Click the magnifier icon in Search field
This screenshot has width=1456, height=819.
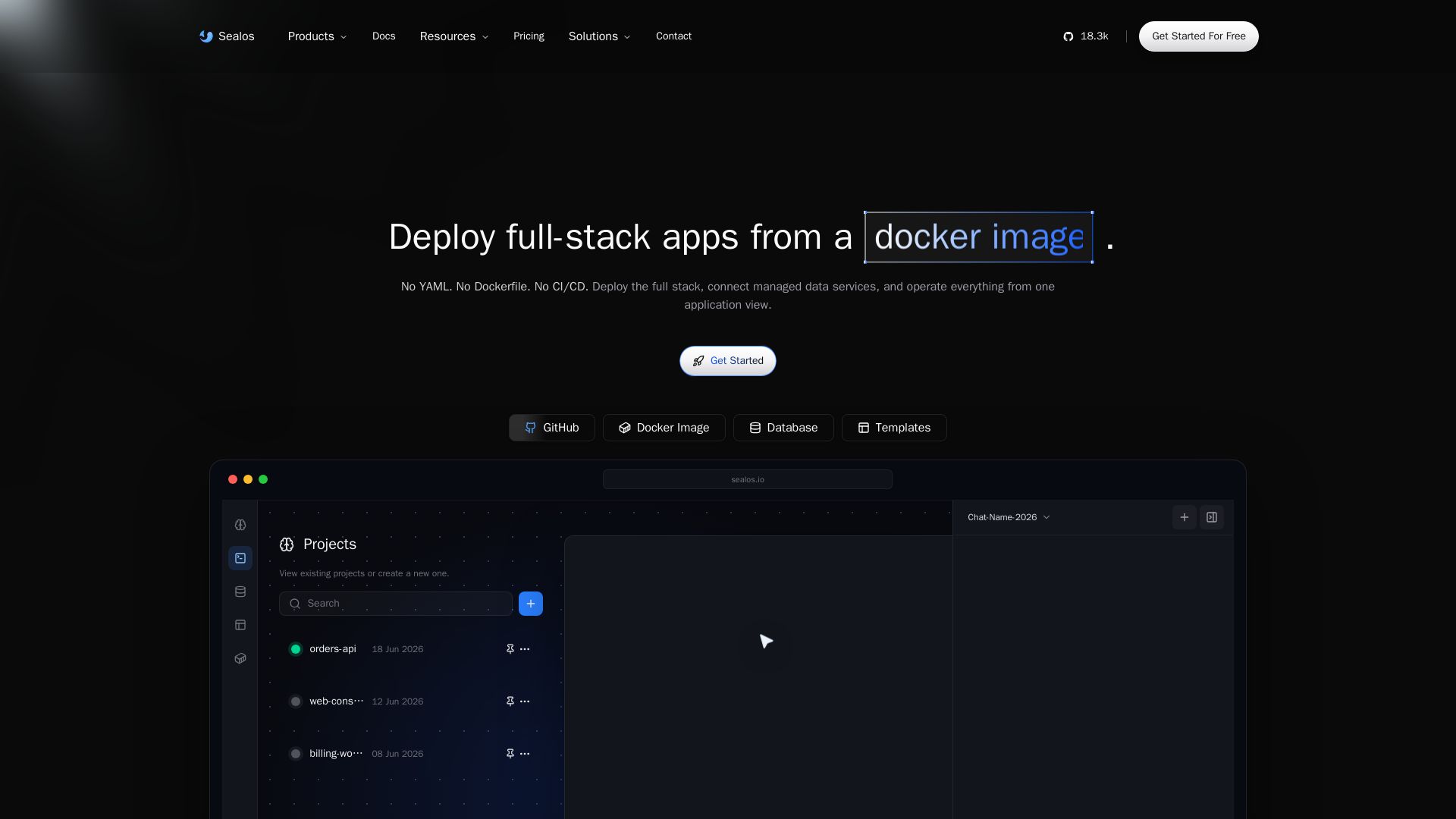click(x=295, y=604)
